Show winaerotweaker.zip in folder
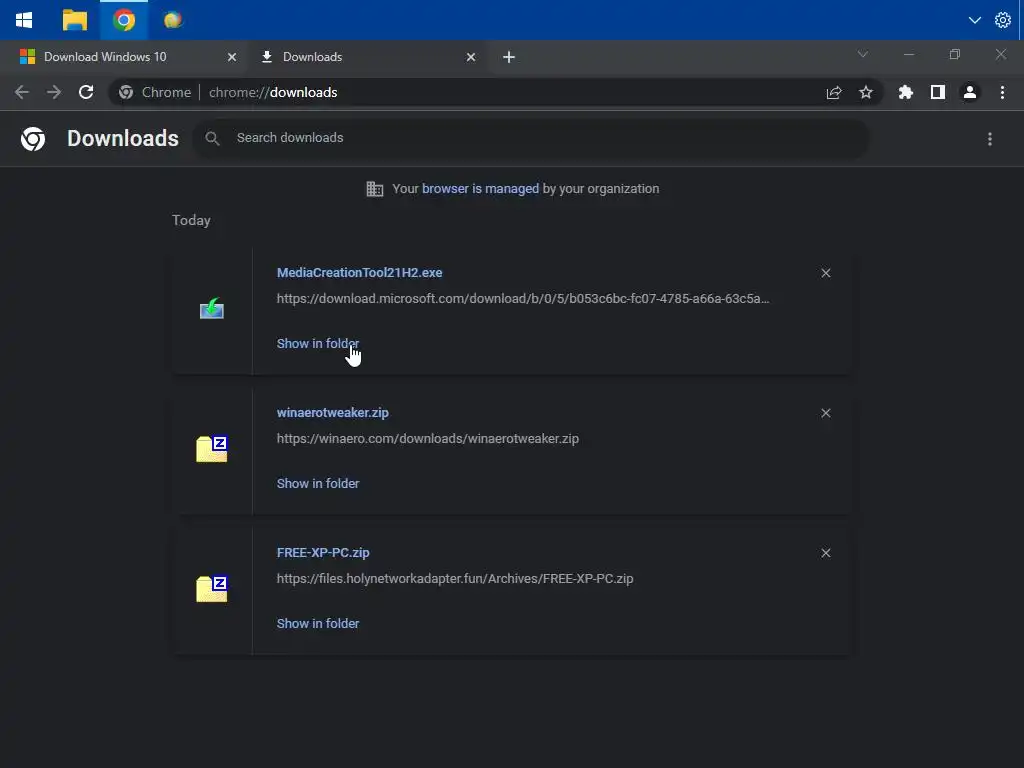1024x768 pixels. pyautogui.click(x=318, y=483)
